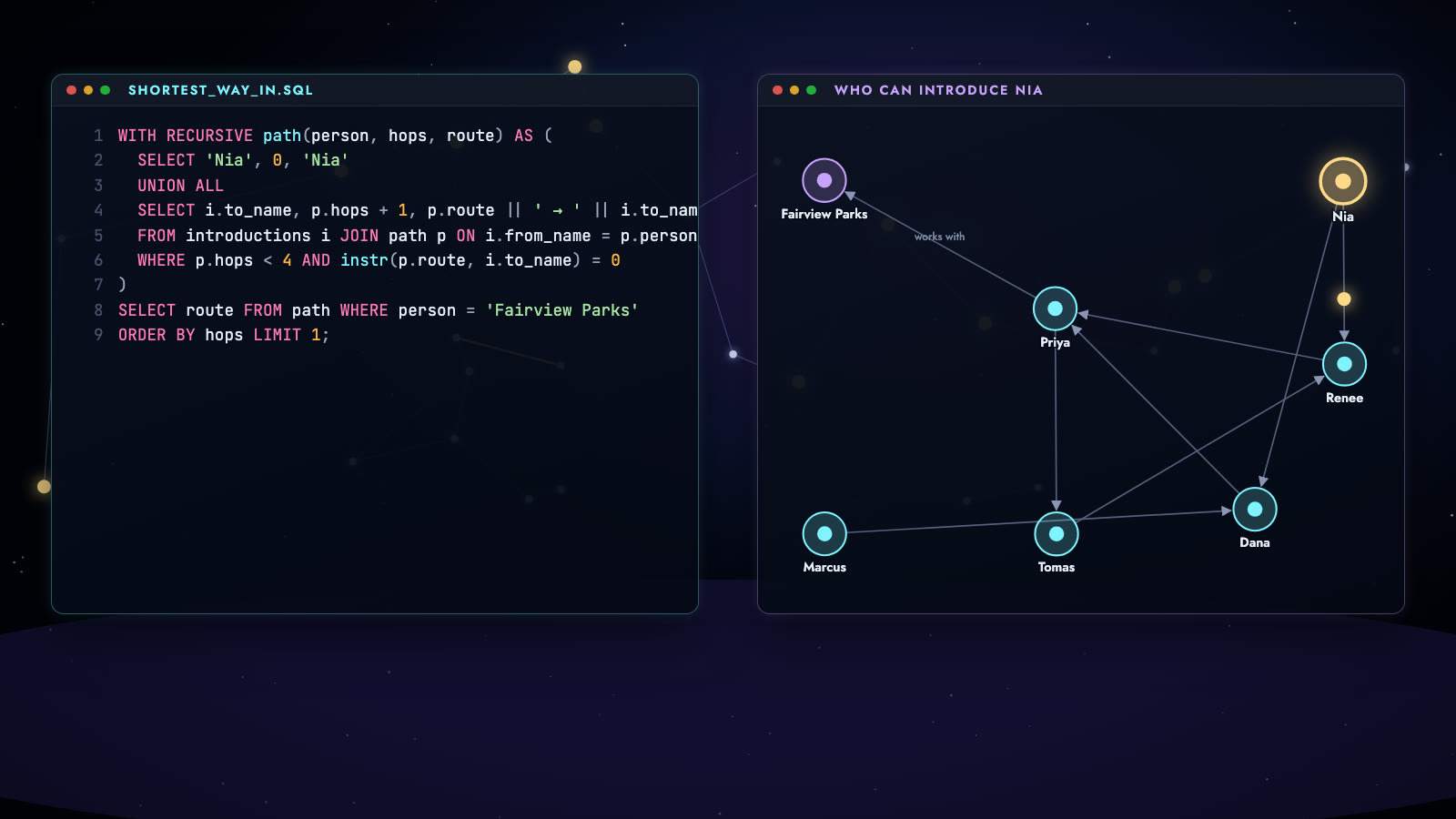Close the shortest_way_in.sql window with red dot
Screen dimensions: 1456x819
[x=71, y=90]
